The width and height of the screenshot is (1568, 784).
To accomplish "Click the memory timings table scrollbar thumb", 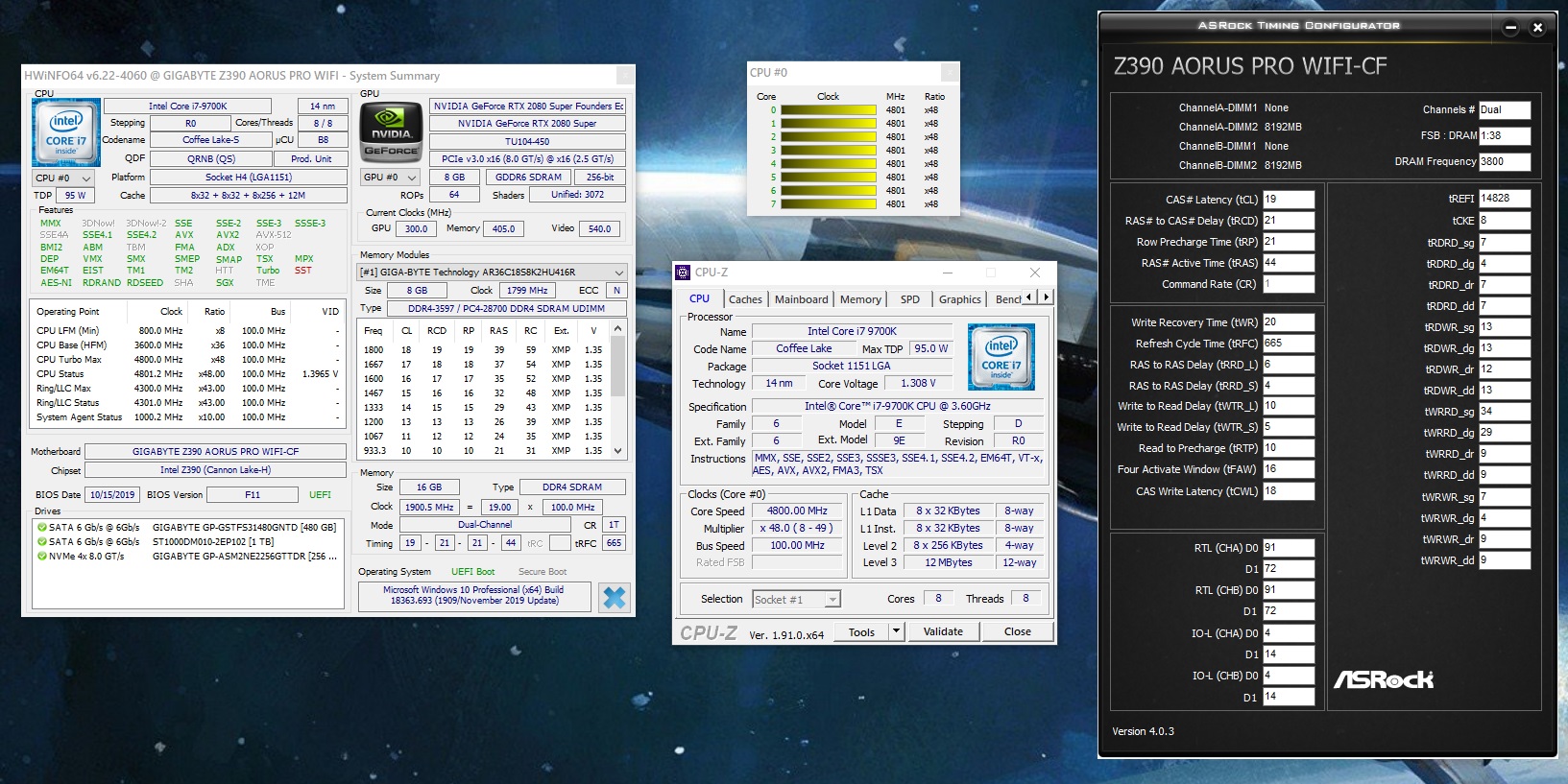I will pos(618,367).
